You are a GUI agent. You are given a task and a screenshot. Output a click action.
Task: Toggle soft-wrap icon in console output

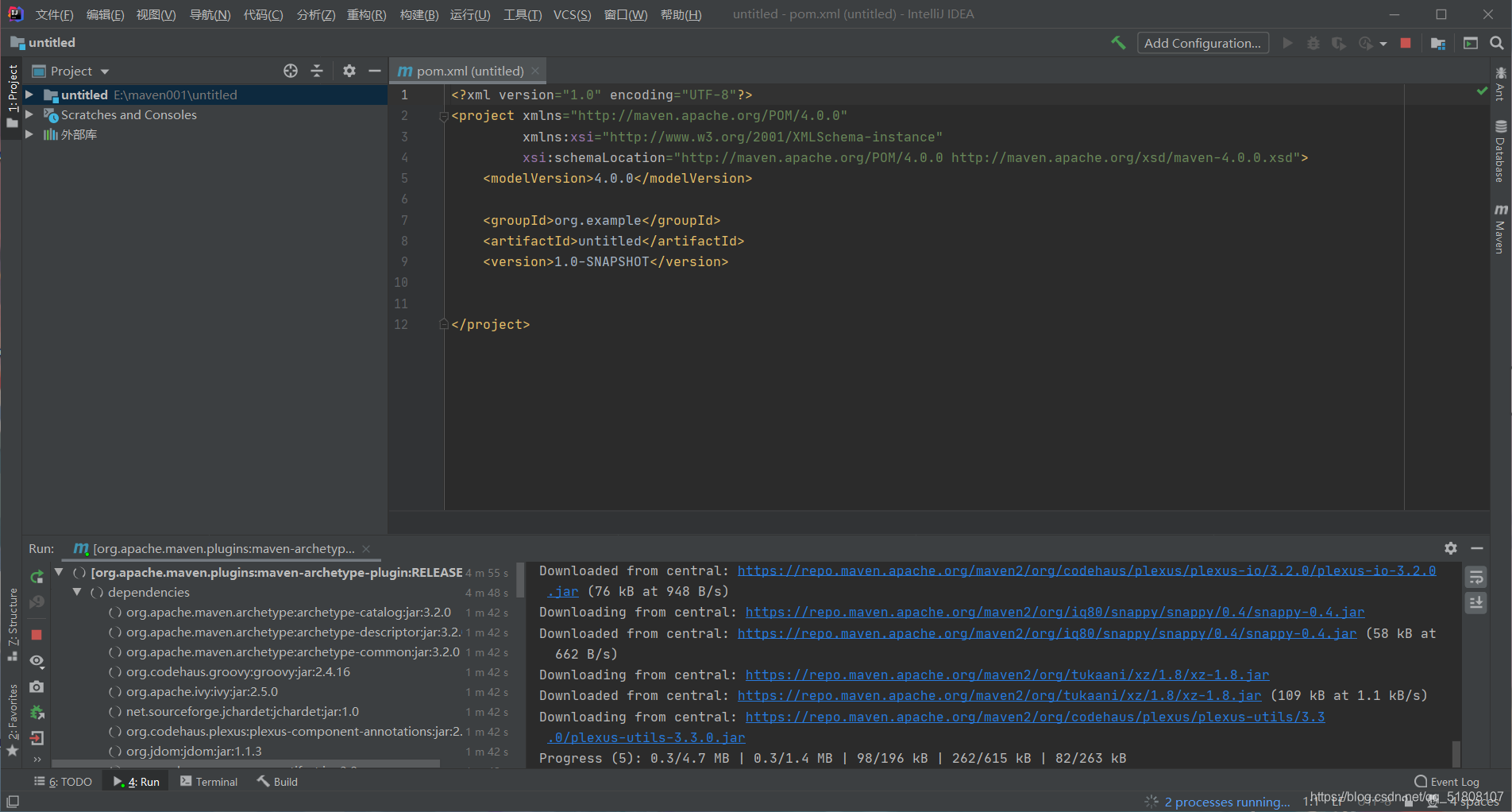1476,577
